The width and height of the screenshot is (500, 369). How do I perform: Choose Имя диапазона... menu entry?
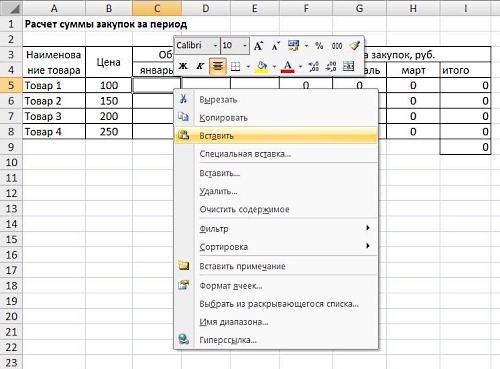276,322
